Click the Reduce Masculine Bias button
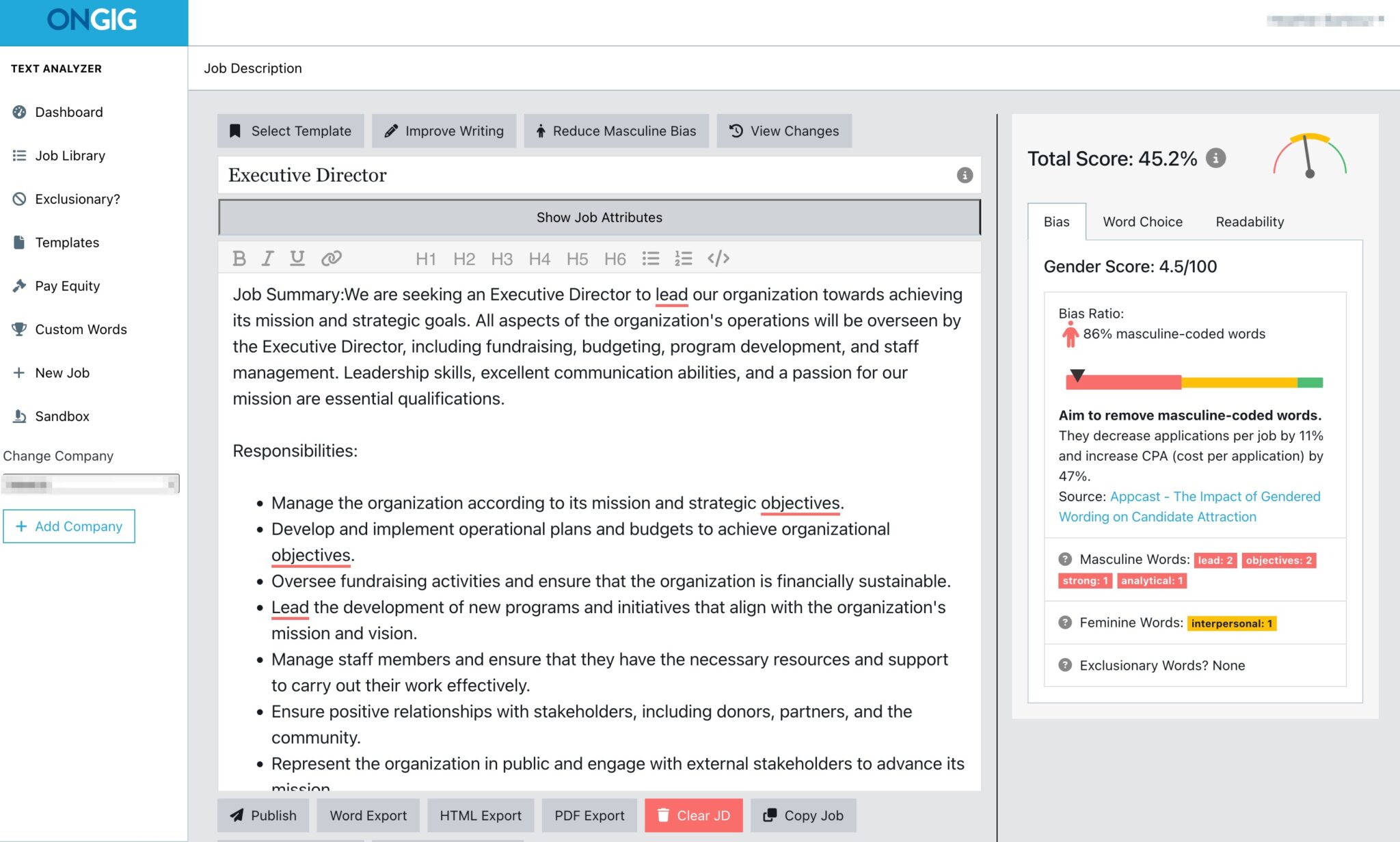Viewport: 1400px width, 842px height. [616, 131]
